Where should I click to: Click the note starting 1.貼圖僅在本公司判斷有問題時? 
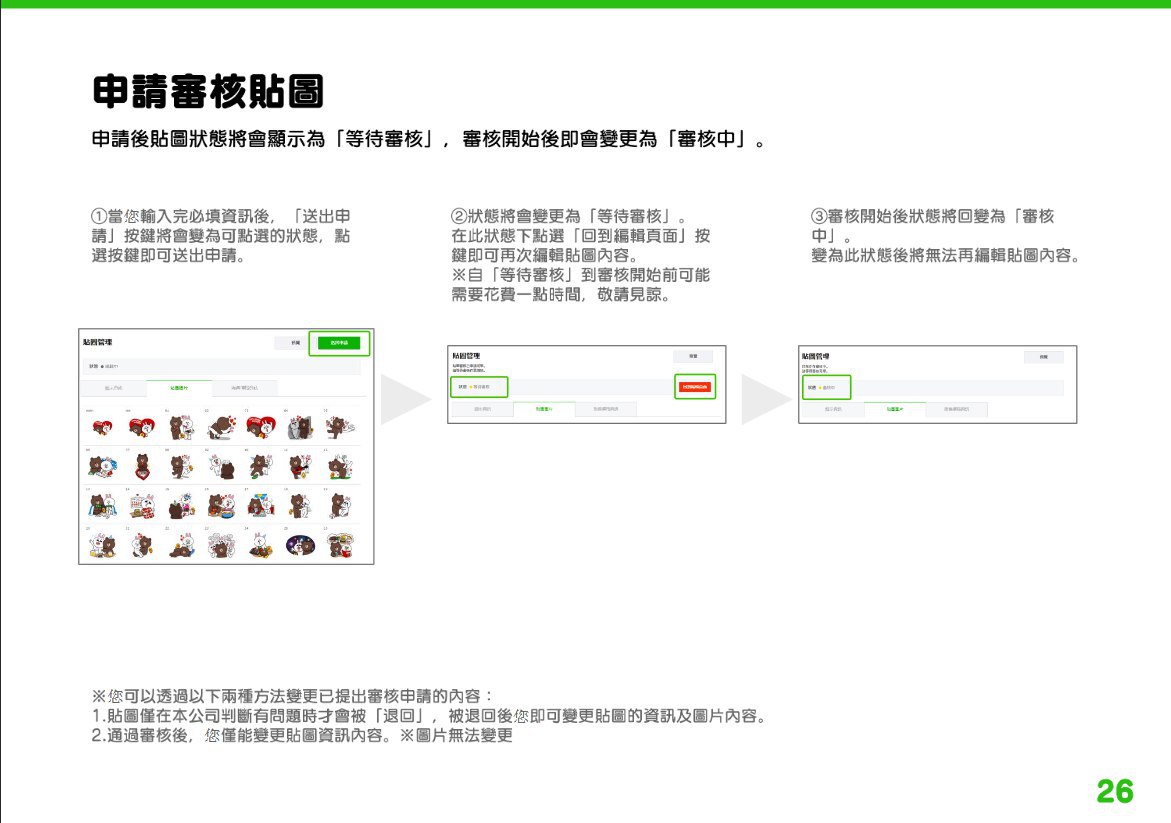pyautogui.click(x=430, y=716)
